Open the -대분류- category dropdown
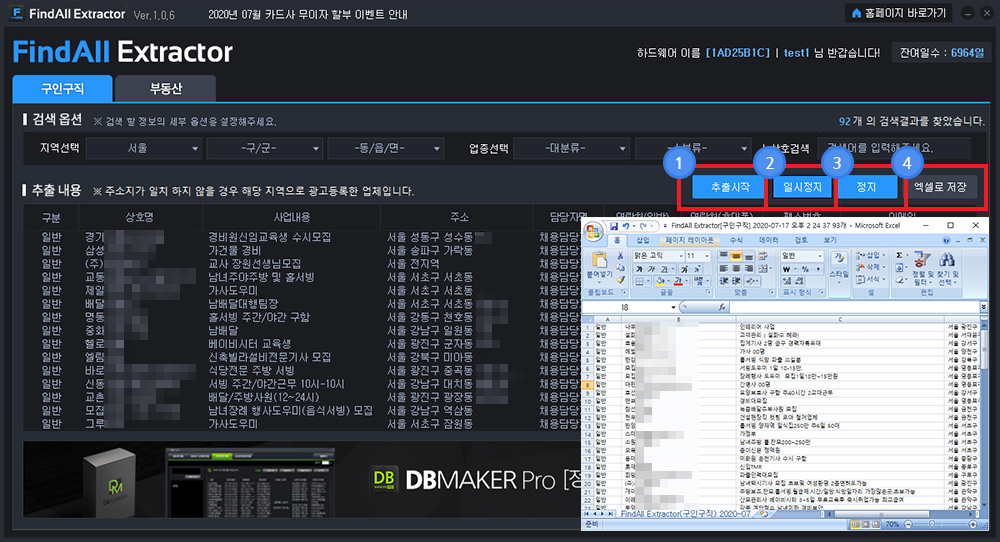This screenshot has width=1000, height=542. point(571,148)
